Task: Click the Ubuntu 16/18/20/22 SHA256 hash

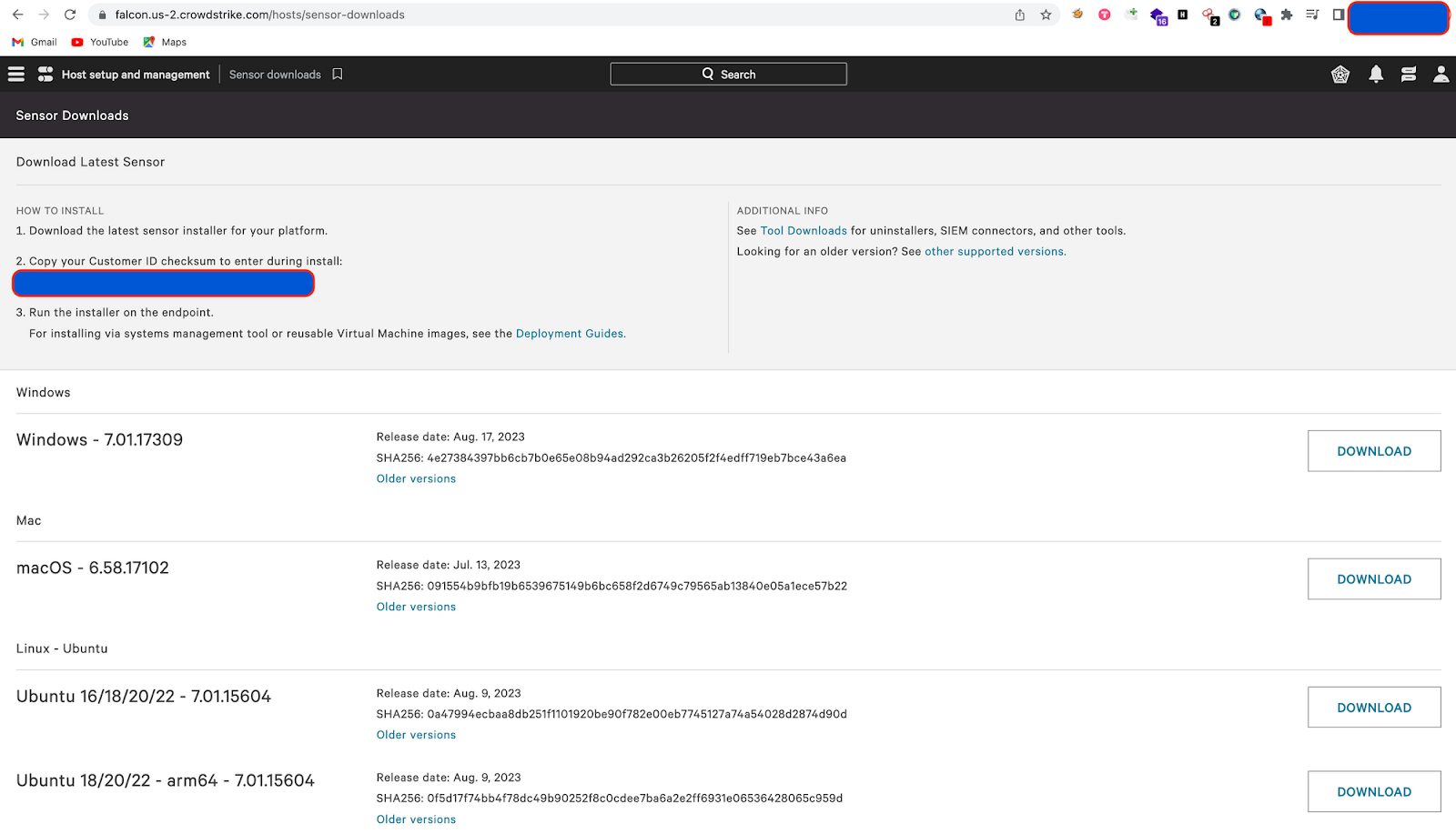Action: point(612,715)
